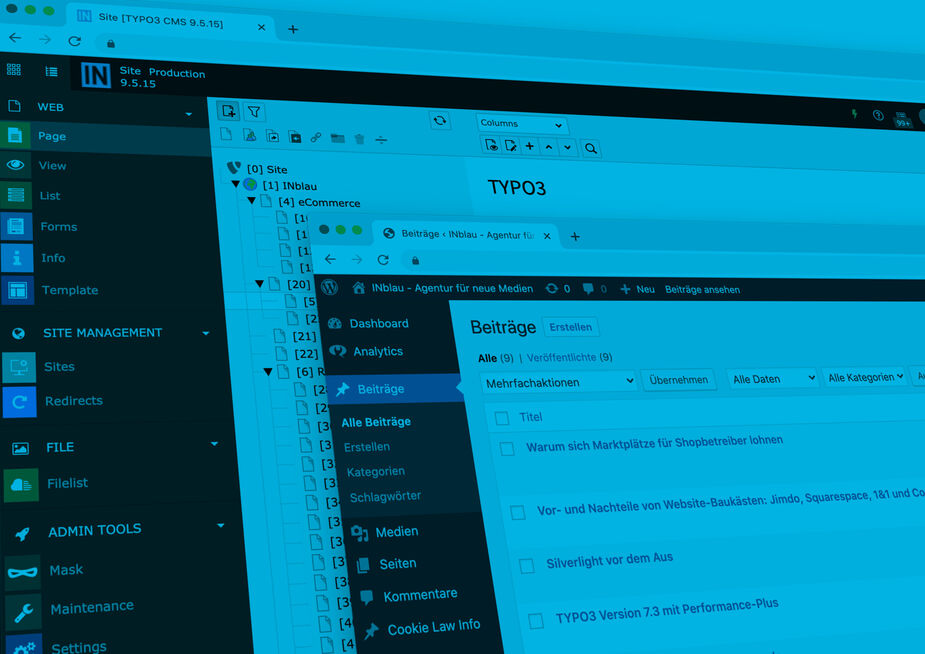Tick checkbox for Warum sich Marktplätze post
The image size is (925, 654).
[x=507, y=449]
